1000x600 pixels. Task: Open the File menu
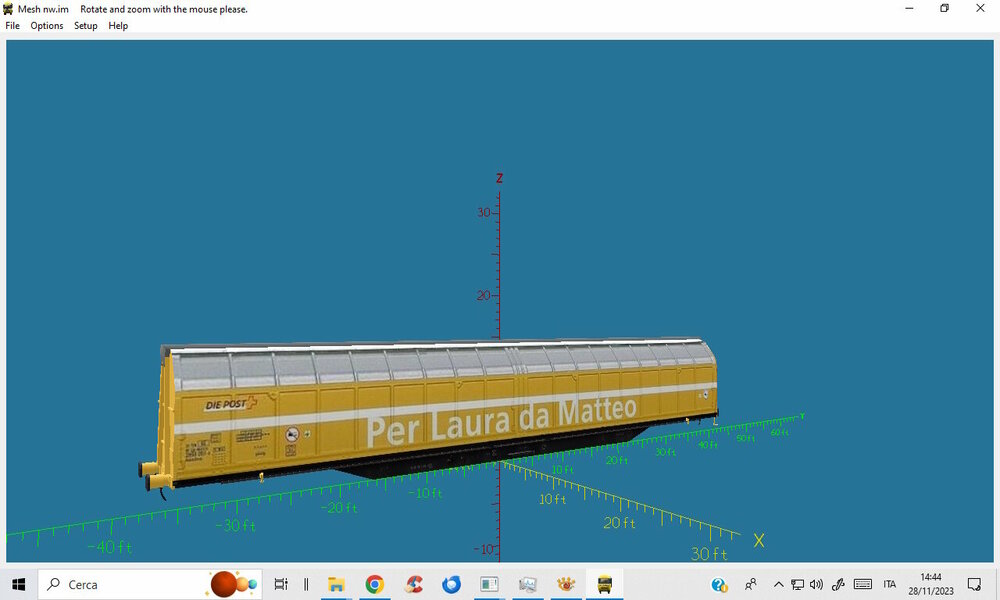click(13, 26)
